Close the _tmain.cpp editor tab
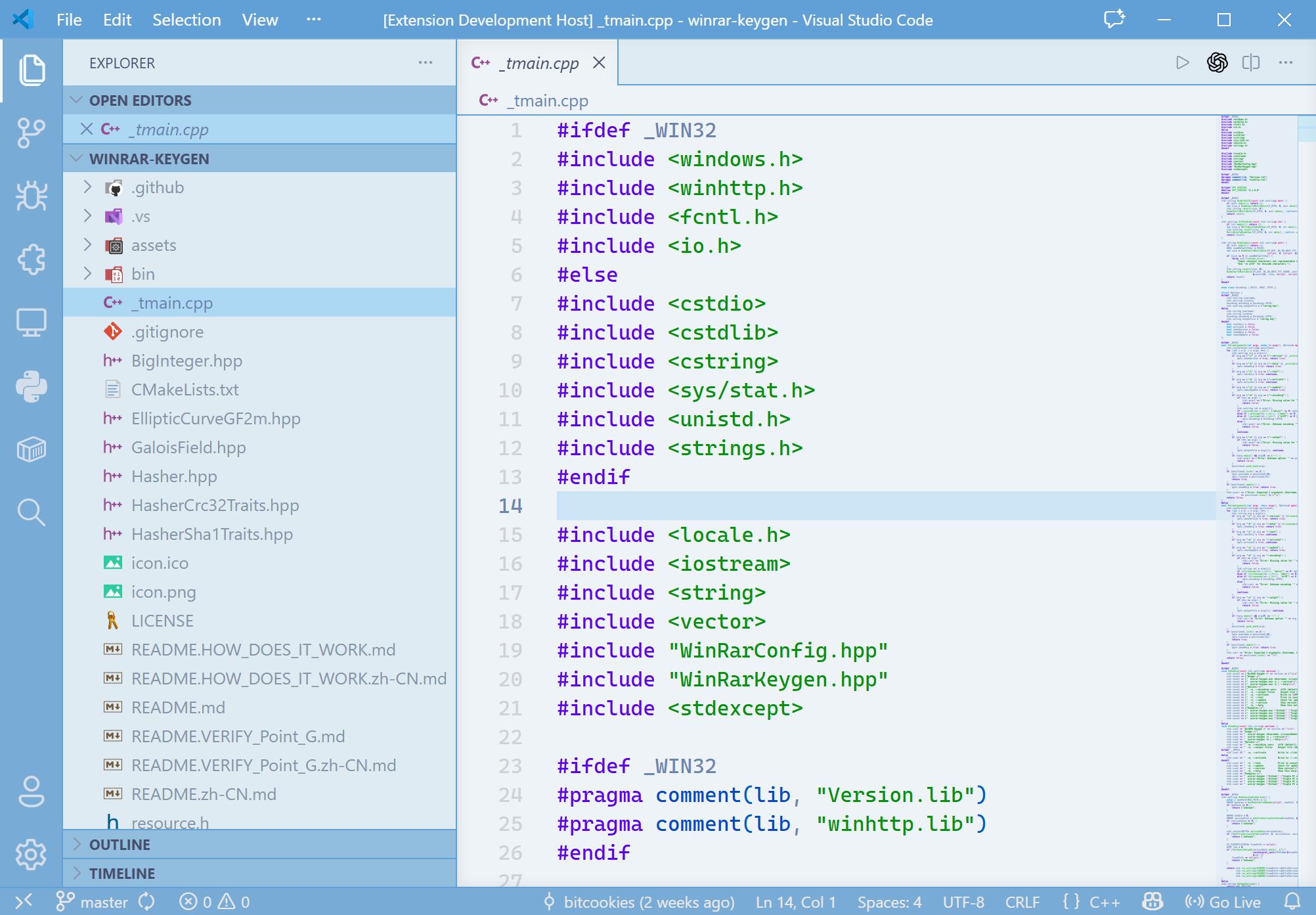 coord(599,63)
